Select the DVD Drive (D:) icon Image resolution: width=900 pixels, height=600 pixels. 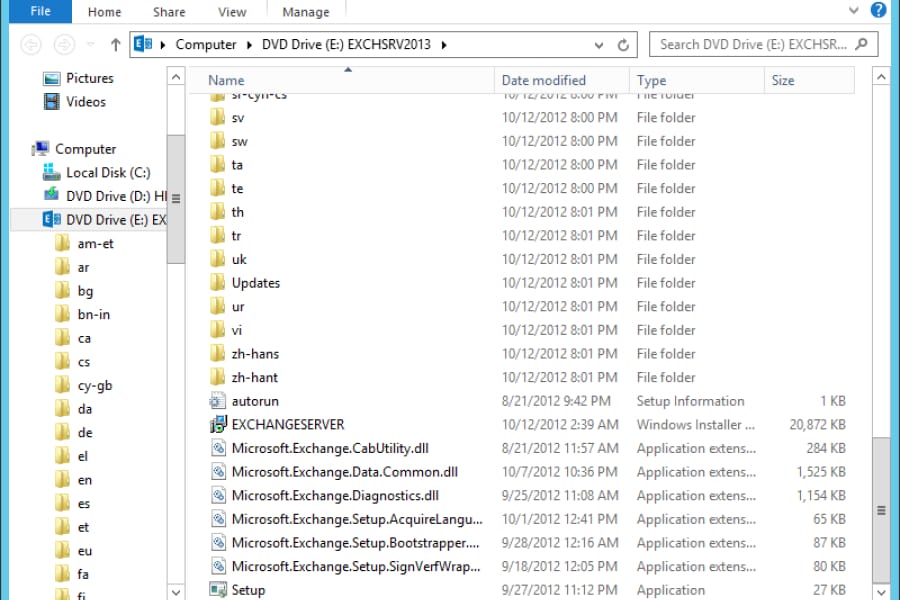pos(52,195)
